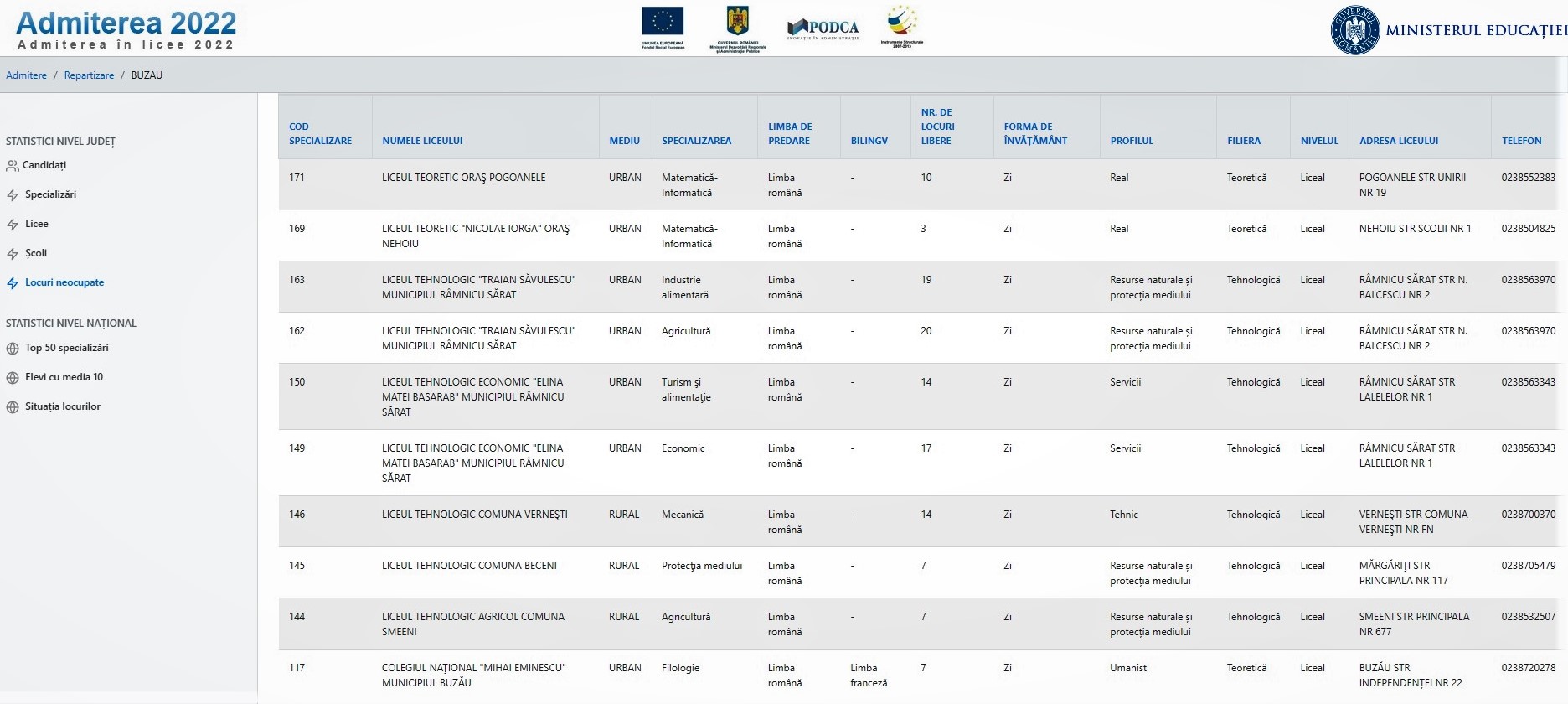
Task: Click the lightning icon beside Școli
Action: pos(13,254)
